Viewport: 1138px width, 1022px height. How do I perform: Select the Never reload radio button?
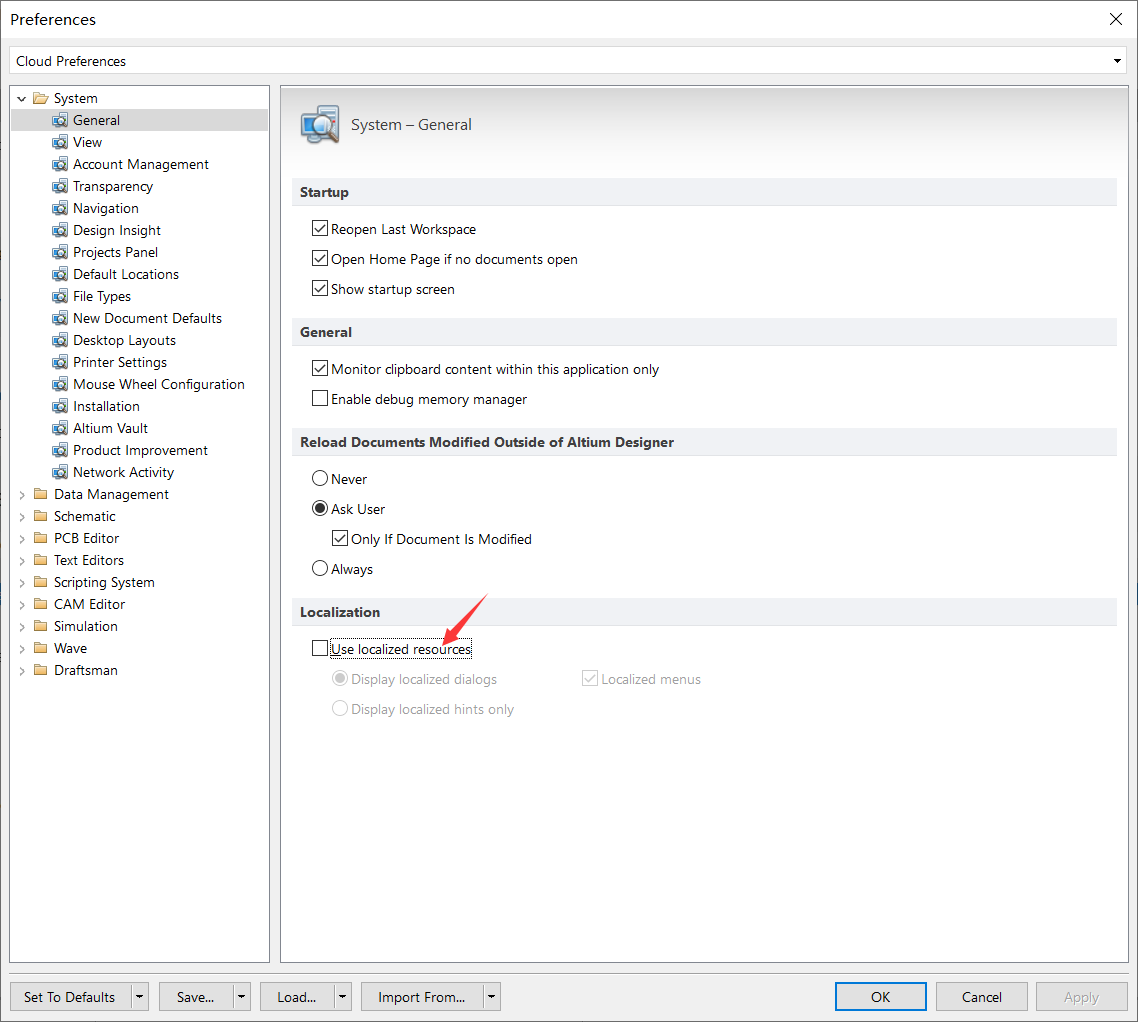coord(319,478)
